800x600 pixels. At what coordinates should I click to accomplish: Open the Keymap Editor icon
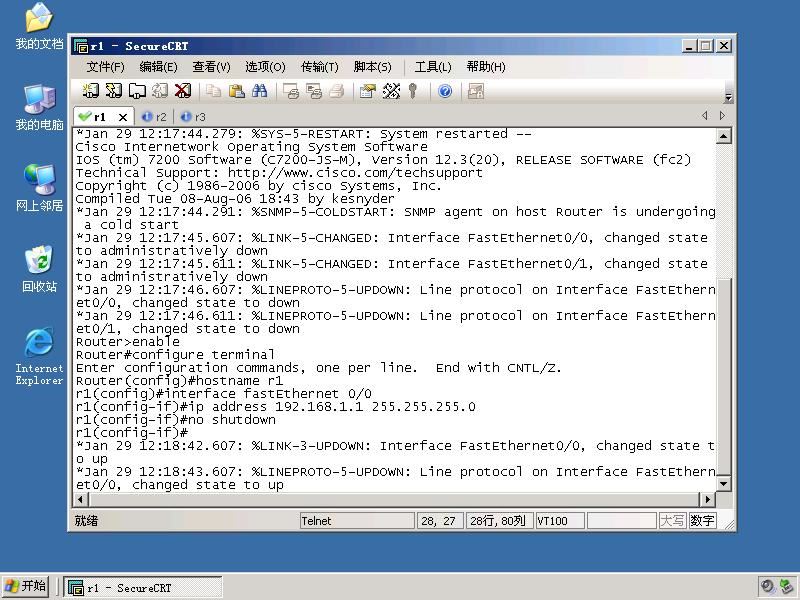click(x=391, y=91)
